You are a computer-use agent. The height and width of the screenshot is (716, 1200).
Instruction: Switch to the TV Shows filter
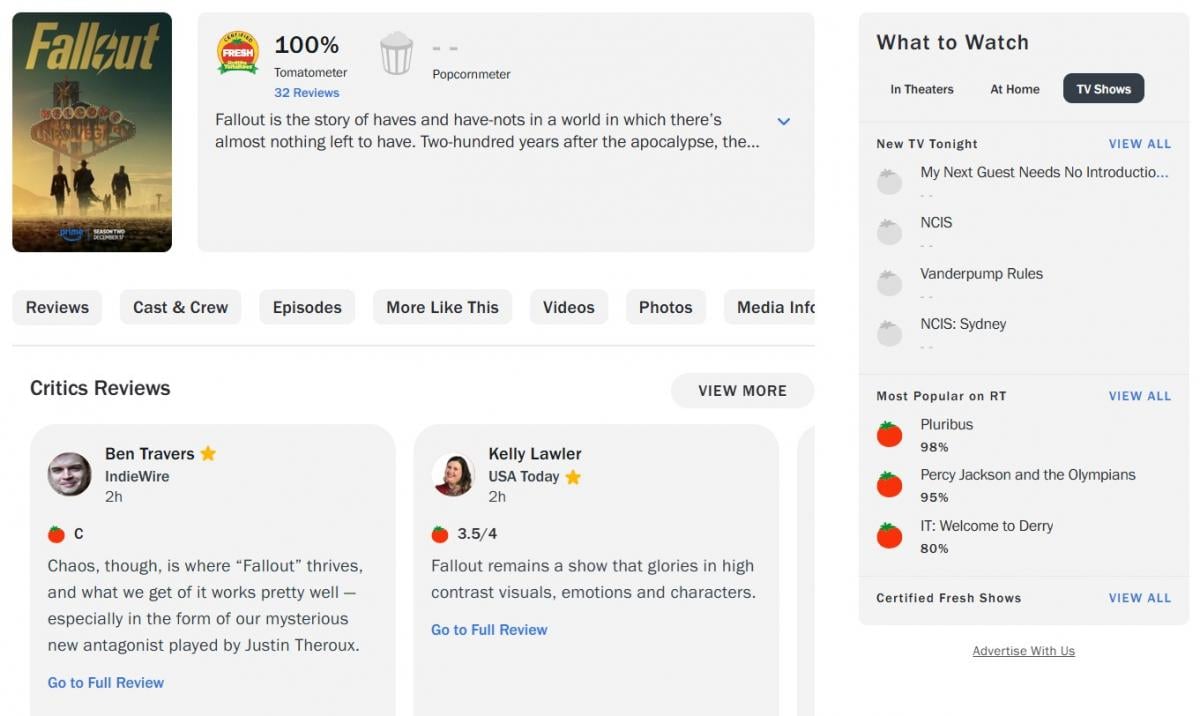coord(1103,88)
